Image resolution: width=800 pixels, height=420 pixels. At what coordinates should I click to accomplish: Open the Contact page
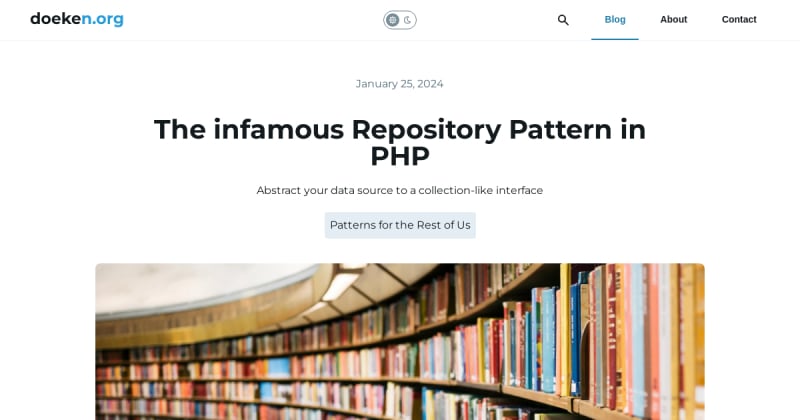[x=739, y=19]
